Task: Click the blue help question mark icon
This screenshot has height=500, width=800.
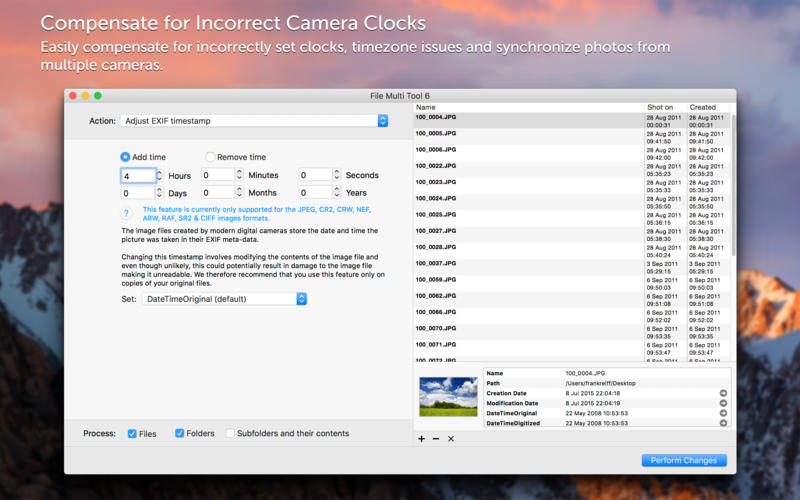Action: pyautogui.click(x=126, y=213)
